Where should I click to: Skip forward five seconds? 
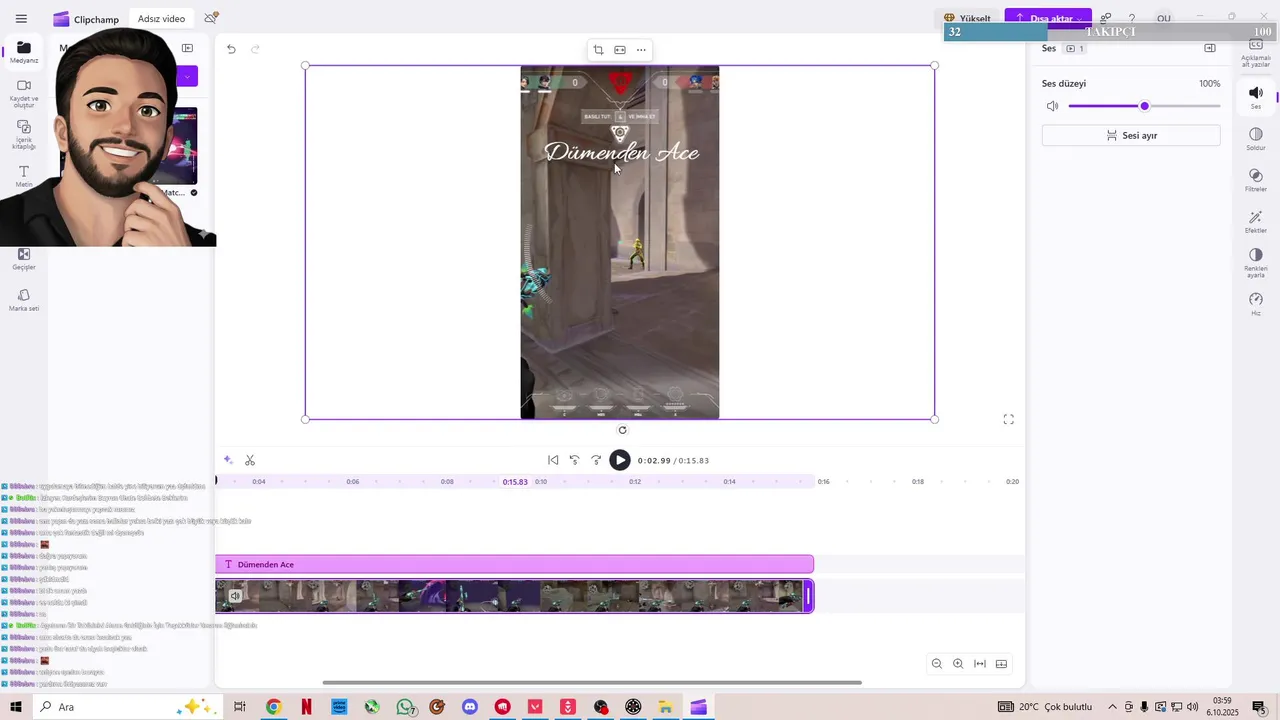(597, 460)
